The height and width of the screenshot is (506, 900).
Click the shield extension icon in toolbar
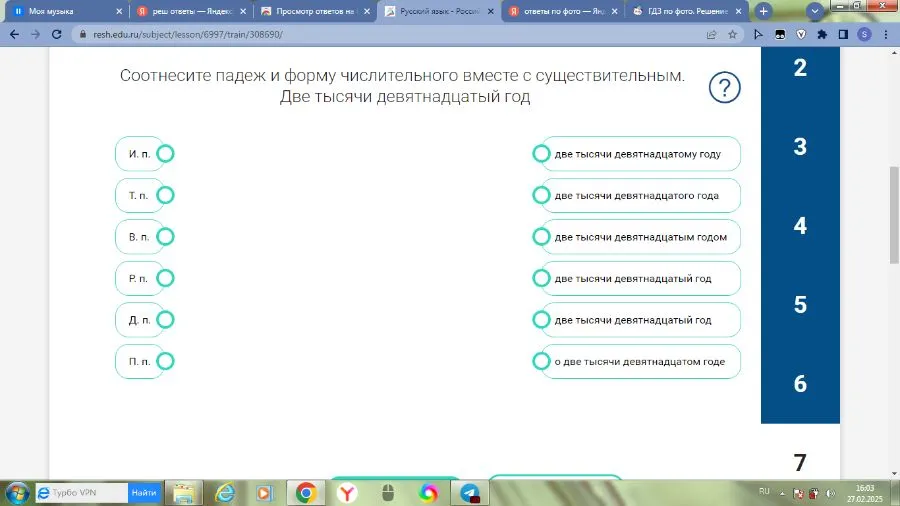801,34
